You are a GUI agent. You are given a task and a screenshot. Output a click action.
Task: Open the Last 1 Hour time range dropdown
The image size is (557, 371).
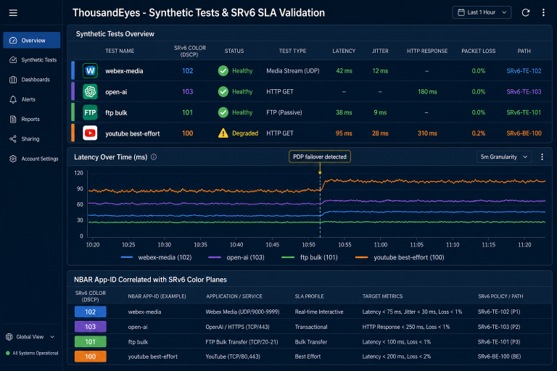tap(482, 12)
